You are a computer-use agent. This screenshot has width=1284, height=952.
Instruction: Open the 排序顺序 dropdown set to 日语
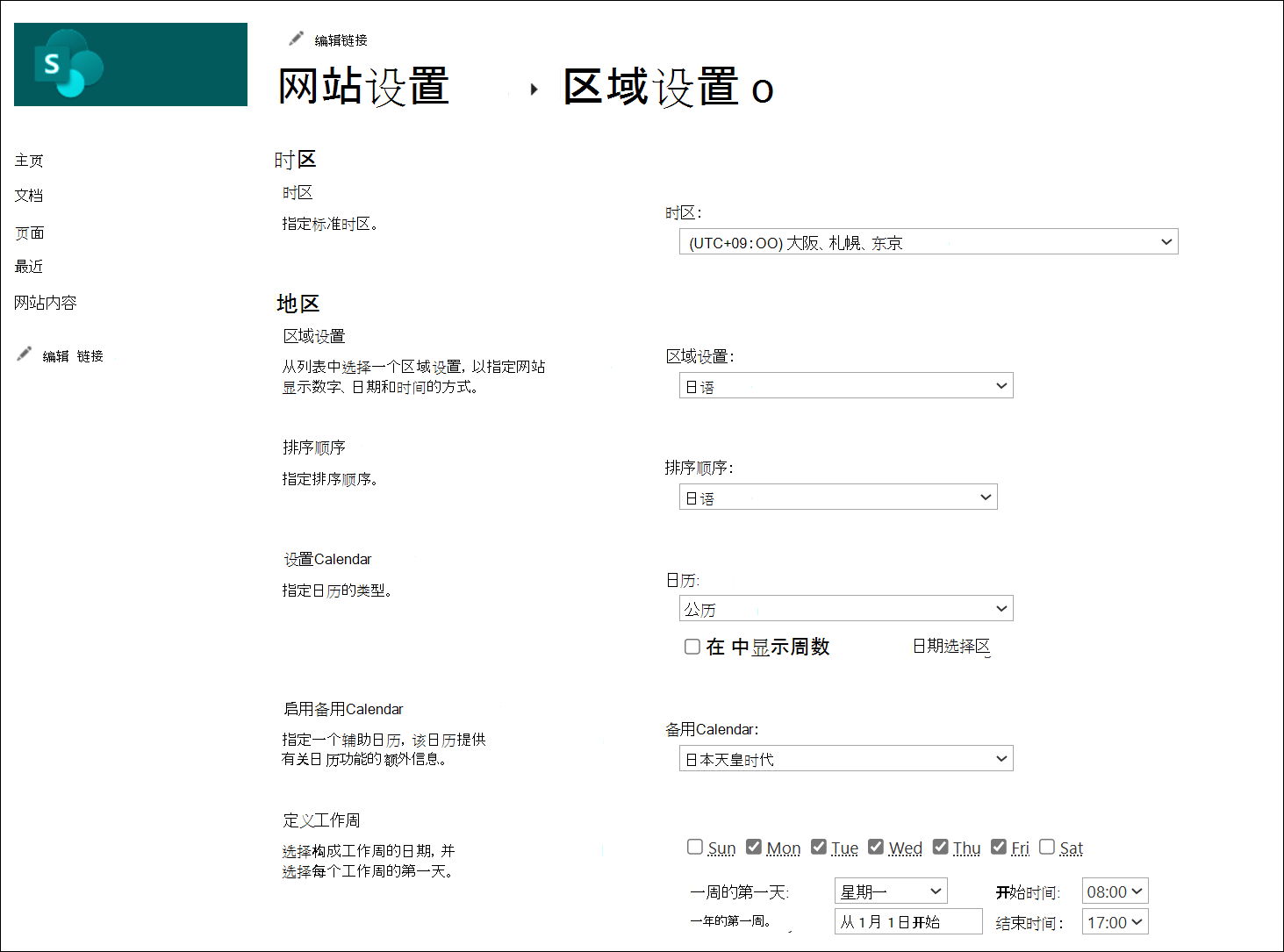[838, 497]
